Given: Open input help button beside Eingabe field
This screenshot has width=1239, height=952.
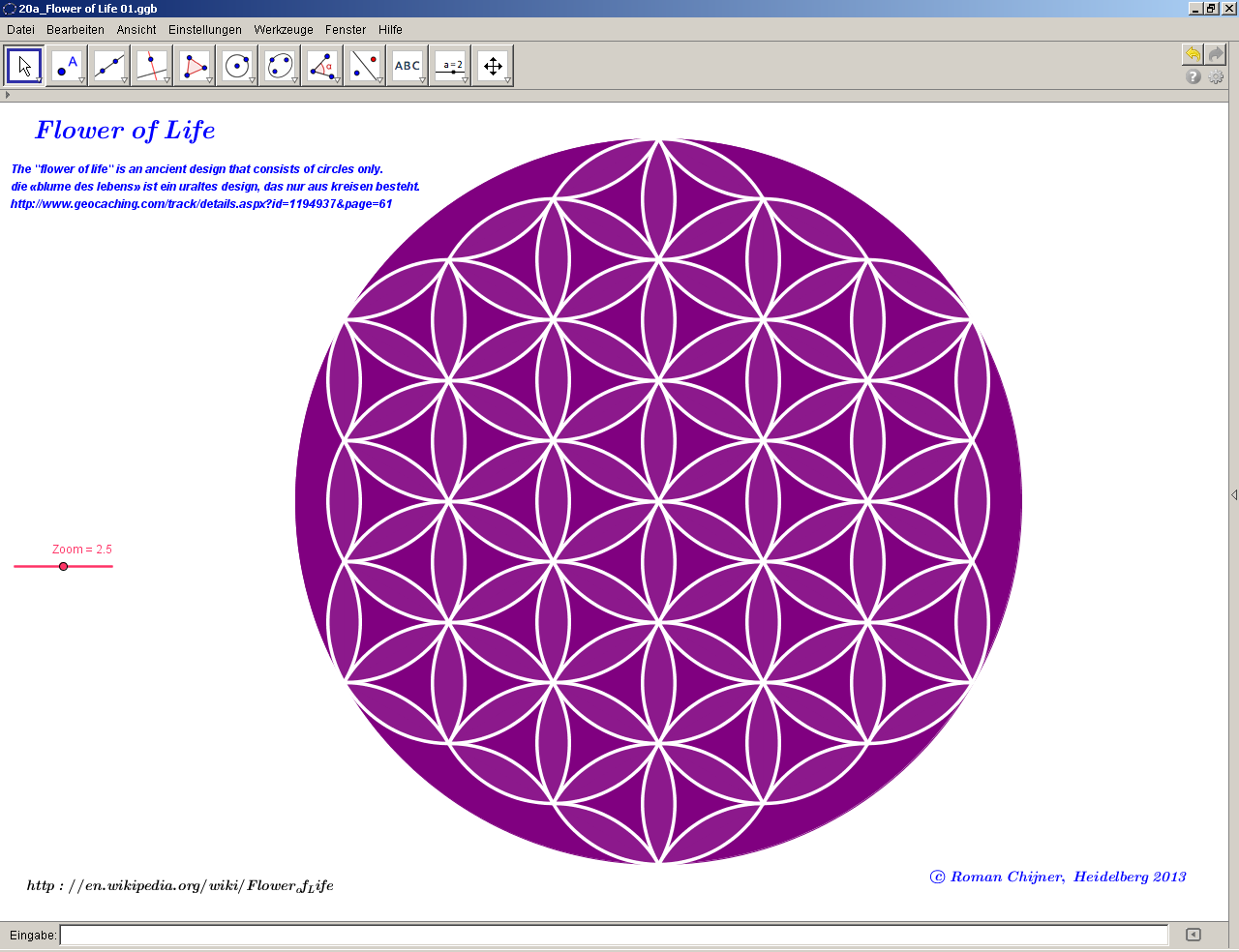Looking at the screenshot, I should click(1194, 935).
